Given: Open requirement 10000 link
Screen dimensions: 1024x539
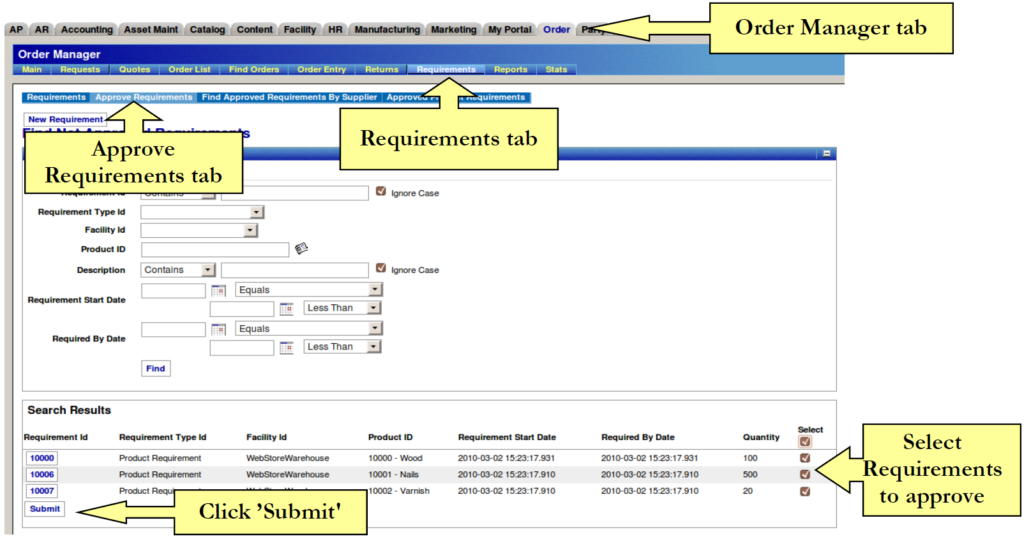Looking at the screenshot, I should click(42, 458).
